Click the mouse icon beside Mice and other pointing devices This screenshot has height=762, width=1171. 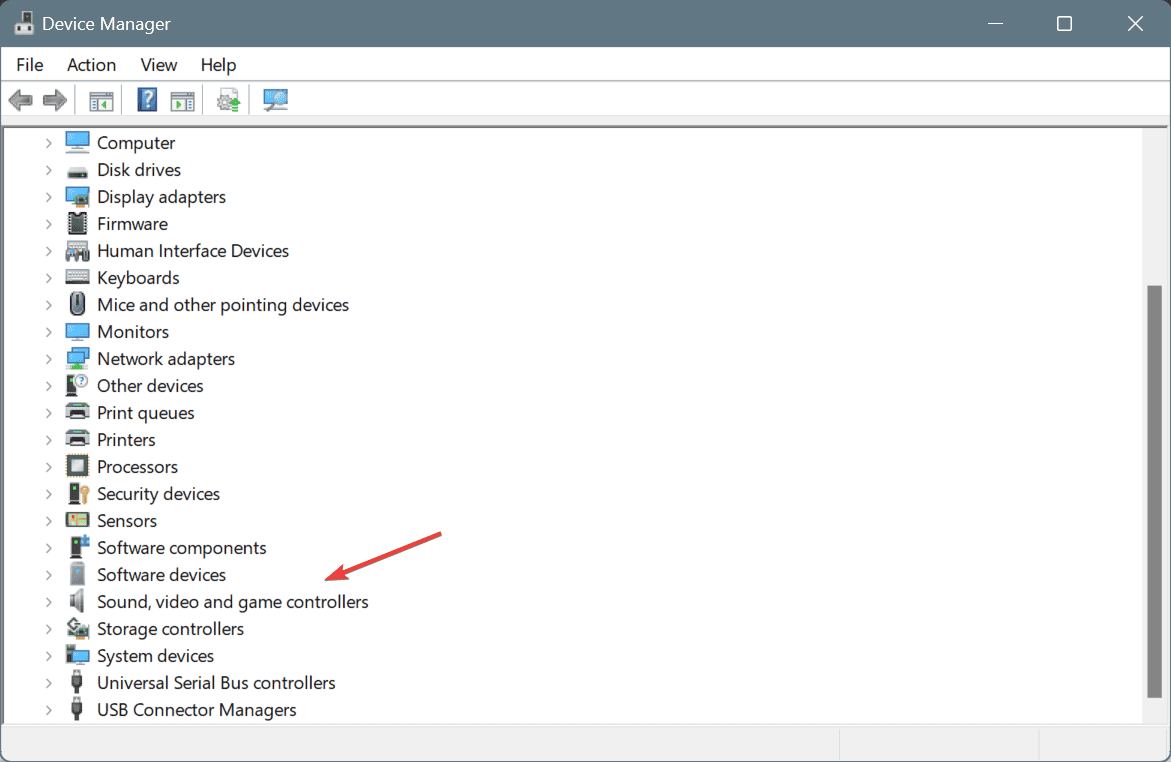click(x=78, y=305)
